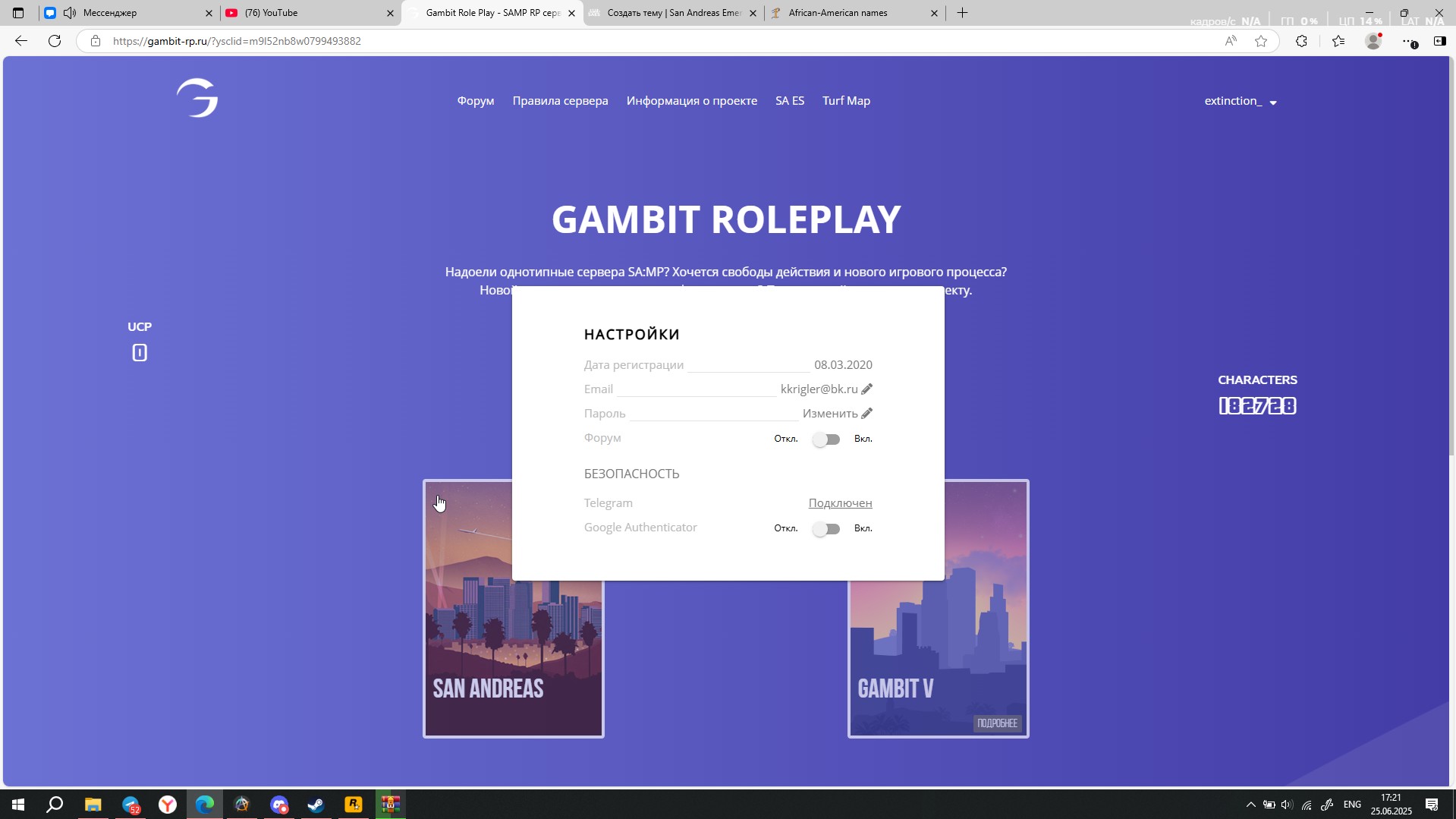Image resolution: width=1456 pixels, height=819 pixels.
Task: Toggle the browser sidebar icon
Action: (1439, 41)
